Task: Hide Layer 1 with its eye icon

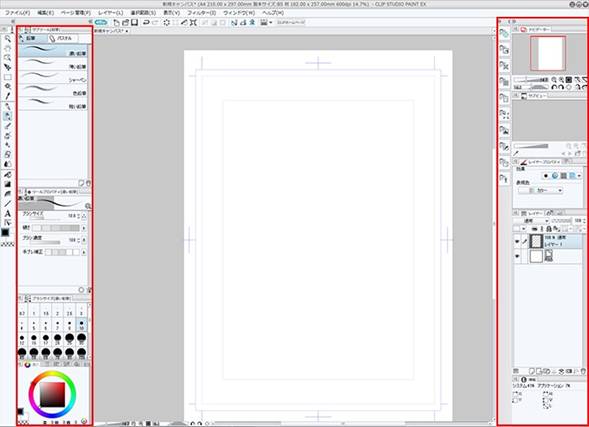Action: tap(517, 241)
